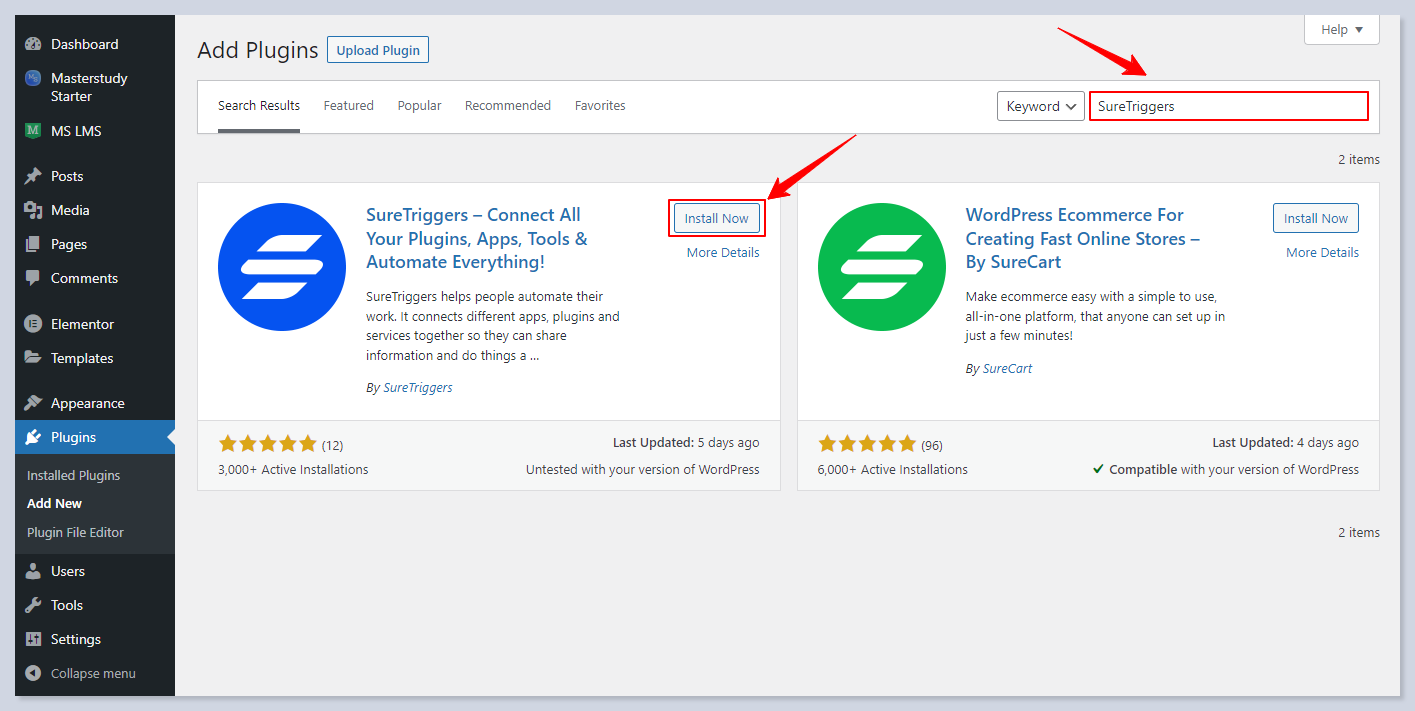Switch to the Popular plugins tab
The width and height of the screenshot is (1415, 711).
419,106
